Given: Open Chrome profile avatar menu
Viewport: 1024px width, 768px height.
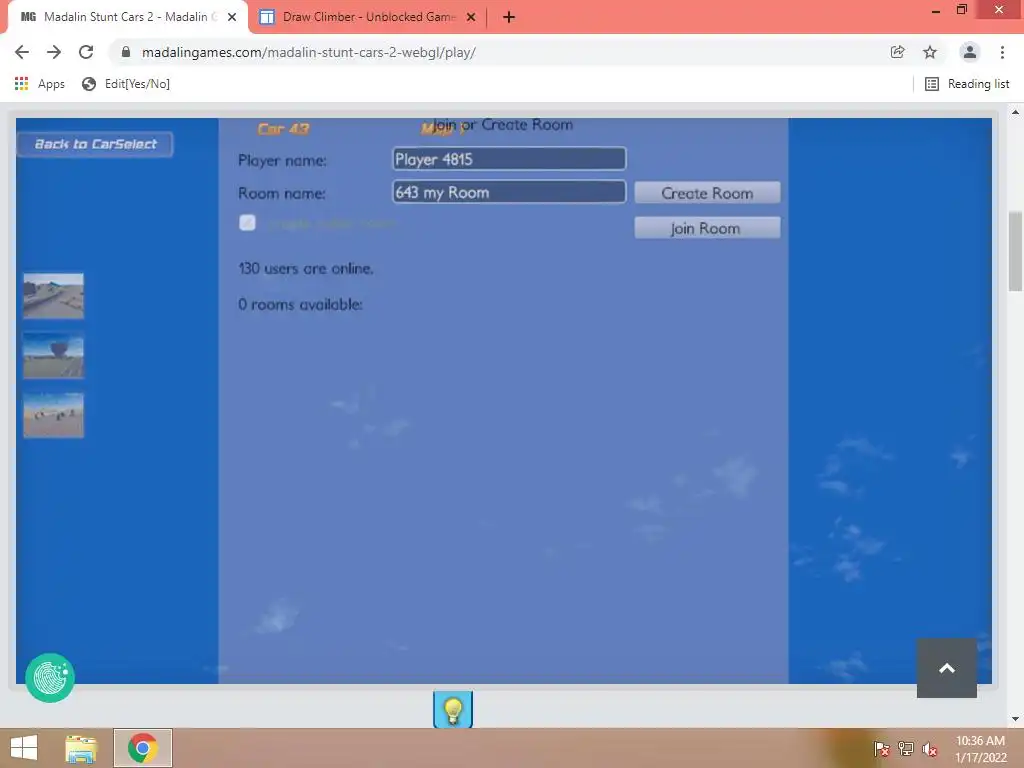Looking at the screenshot, I should tap(970, 52).
